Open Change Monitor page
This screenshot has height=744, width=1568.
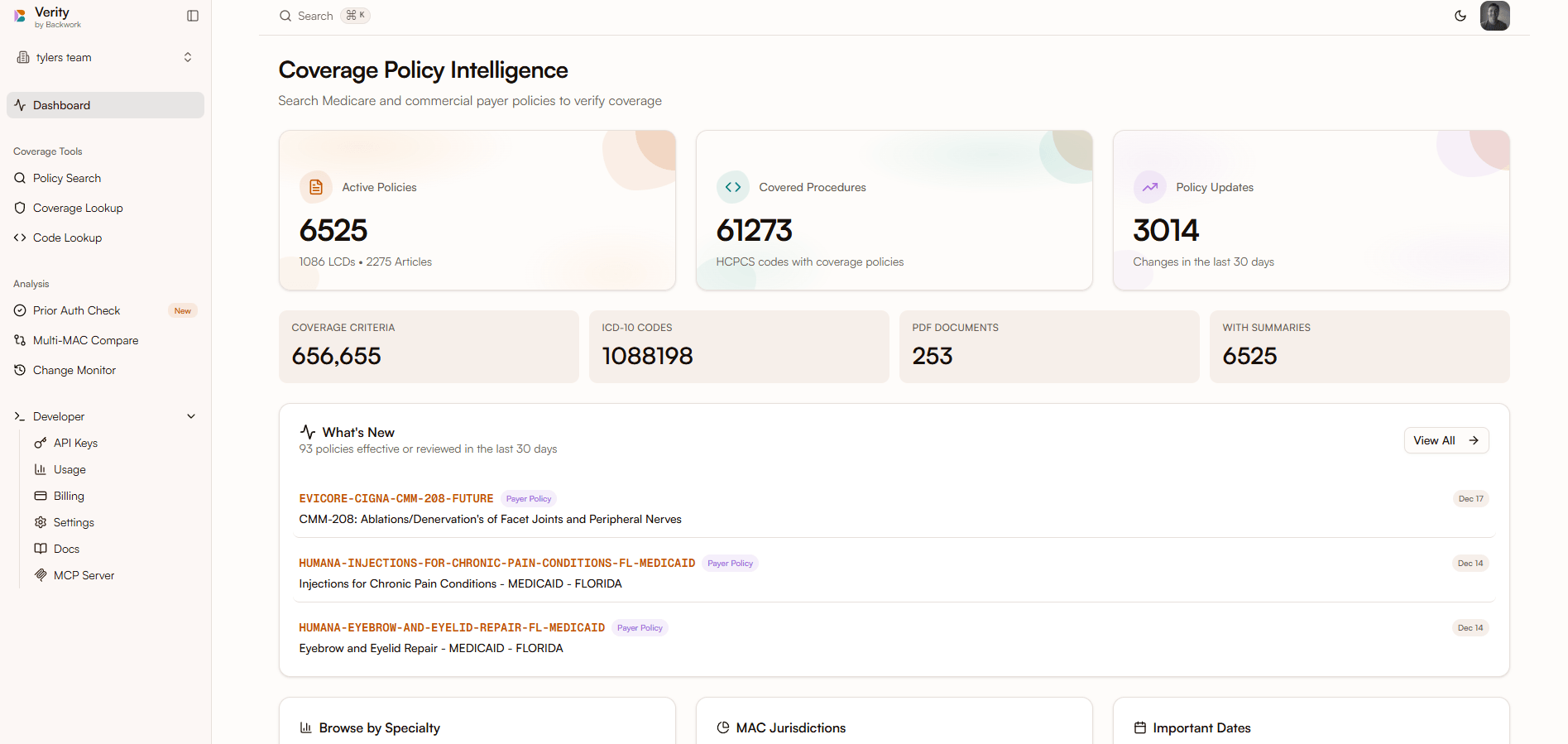pos(105,370)
